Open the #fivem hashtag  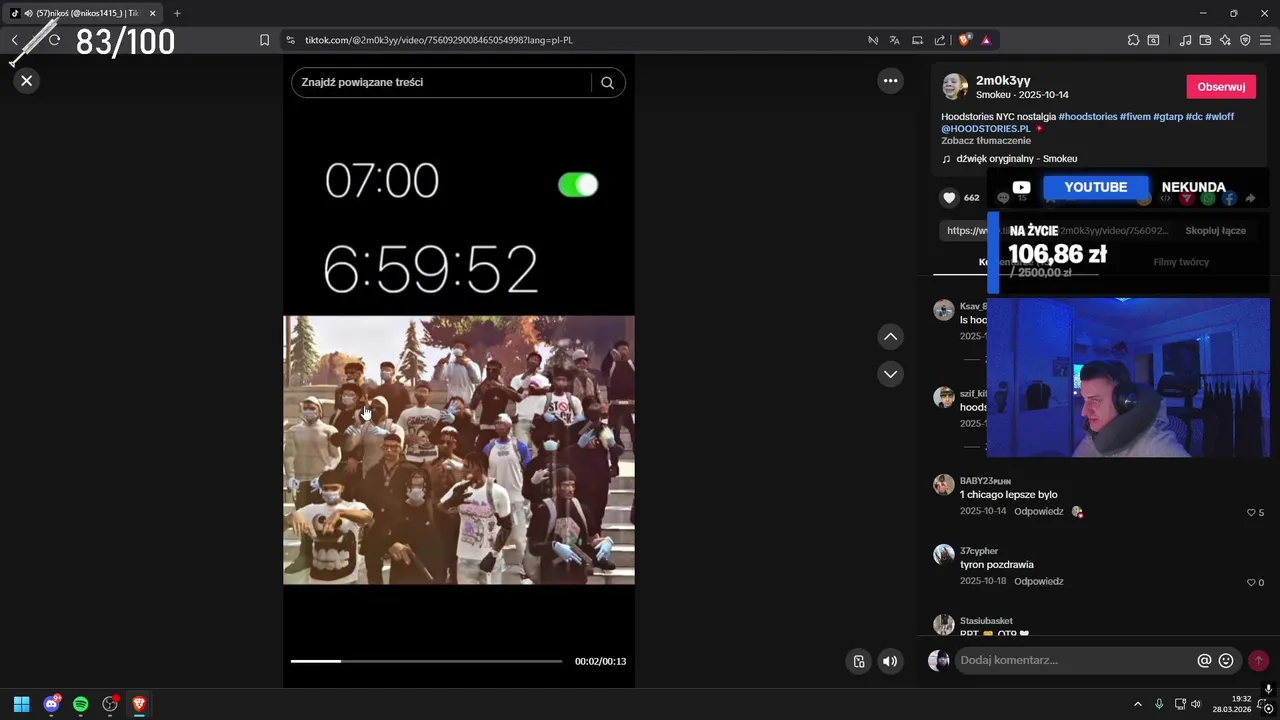(x=1135, y=117)
